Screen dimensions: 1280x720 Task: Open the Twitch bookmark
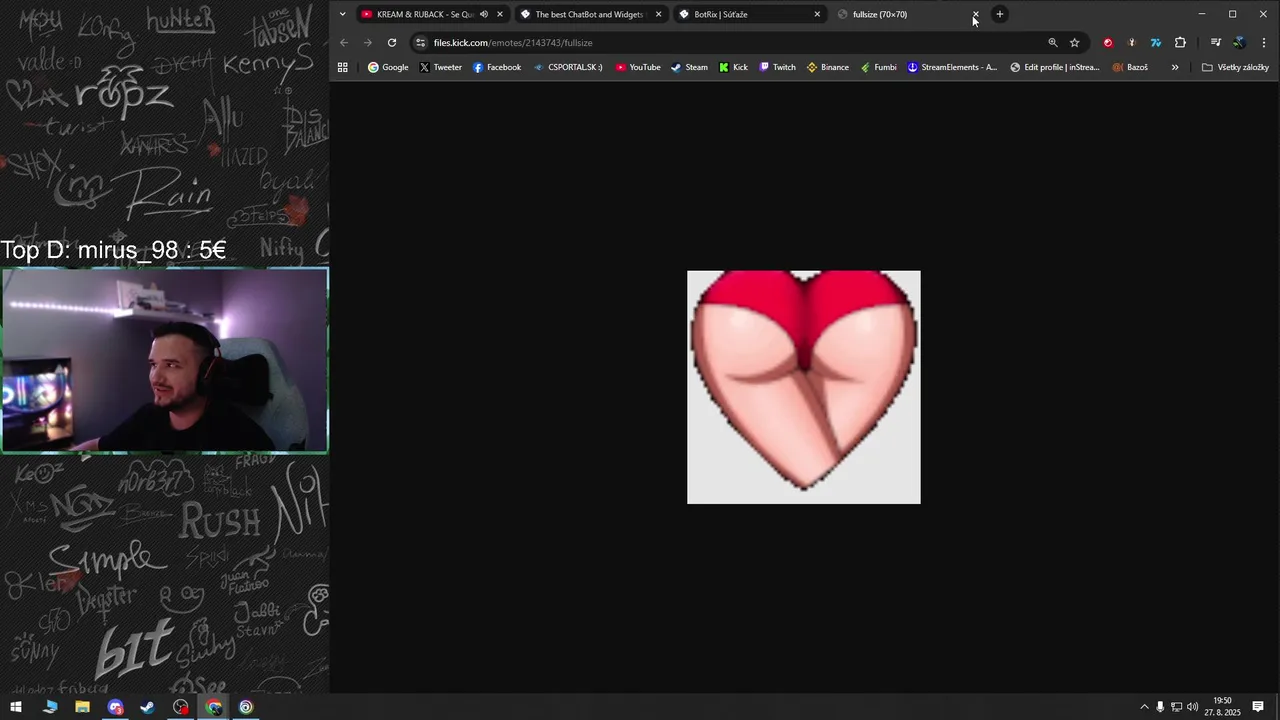tap(777, 68)
